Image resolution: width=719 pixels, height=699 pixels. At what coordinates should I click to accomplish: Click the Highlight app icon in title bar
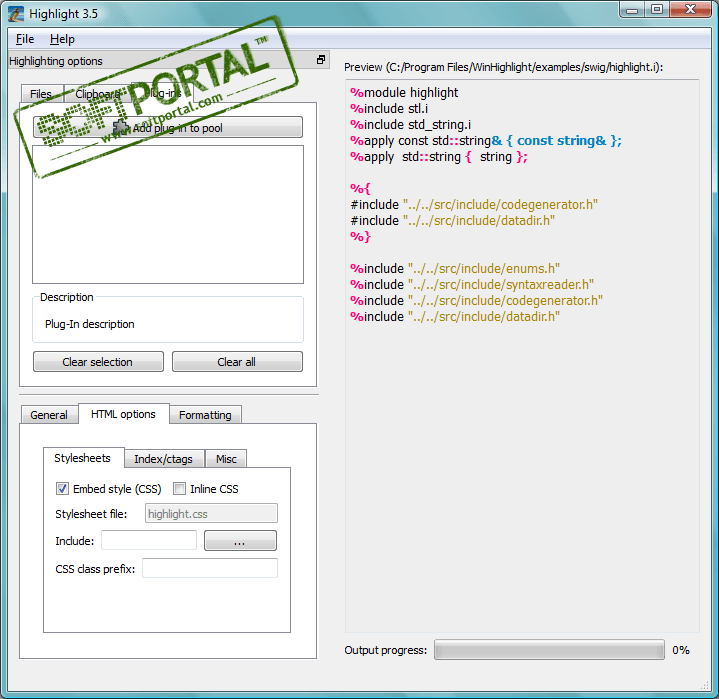pos(15,14)
